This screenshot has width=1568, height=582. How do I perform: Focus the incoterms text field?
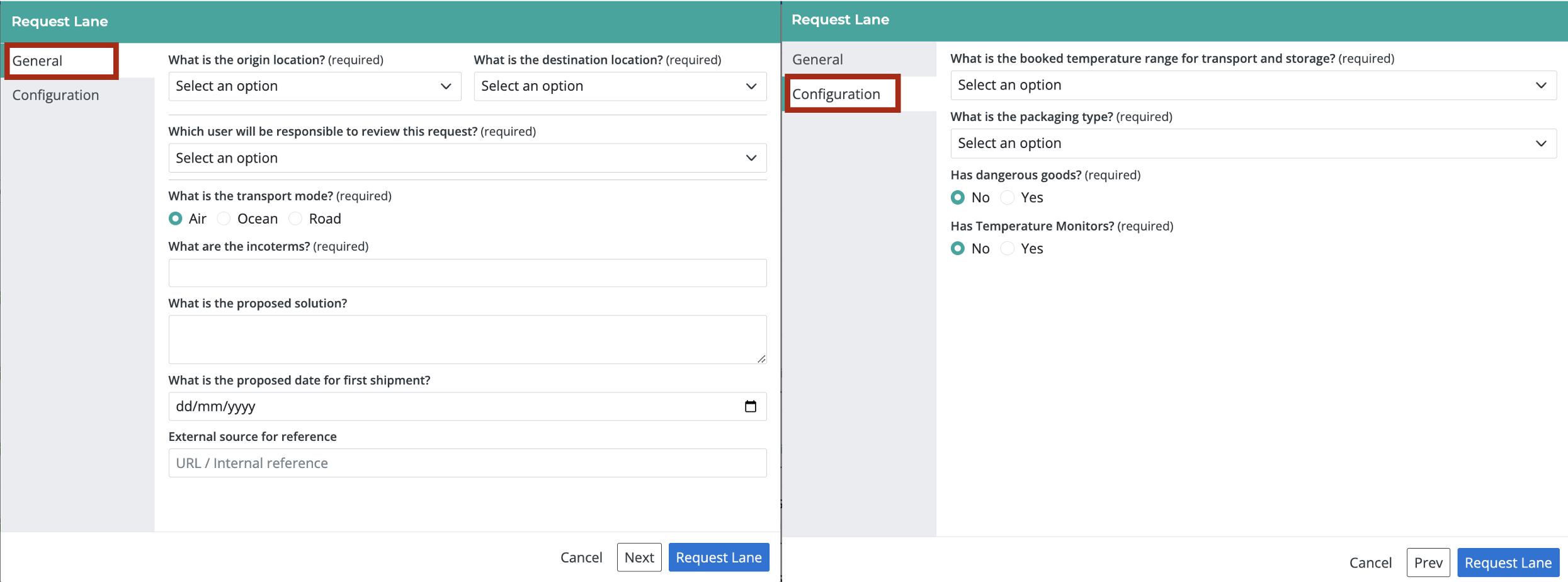467,273
